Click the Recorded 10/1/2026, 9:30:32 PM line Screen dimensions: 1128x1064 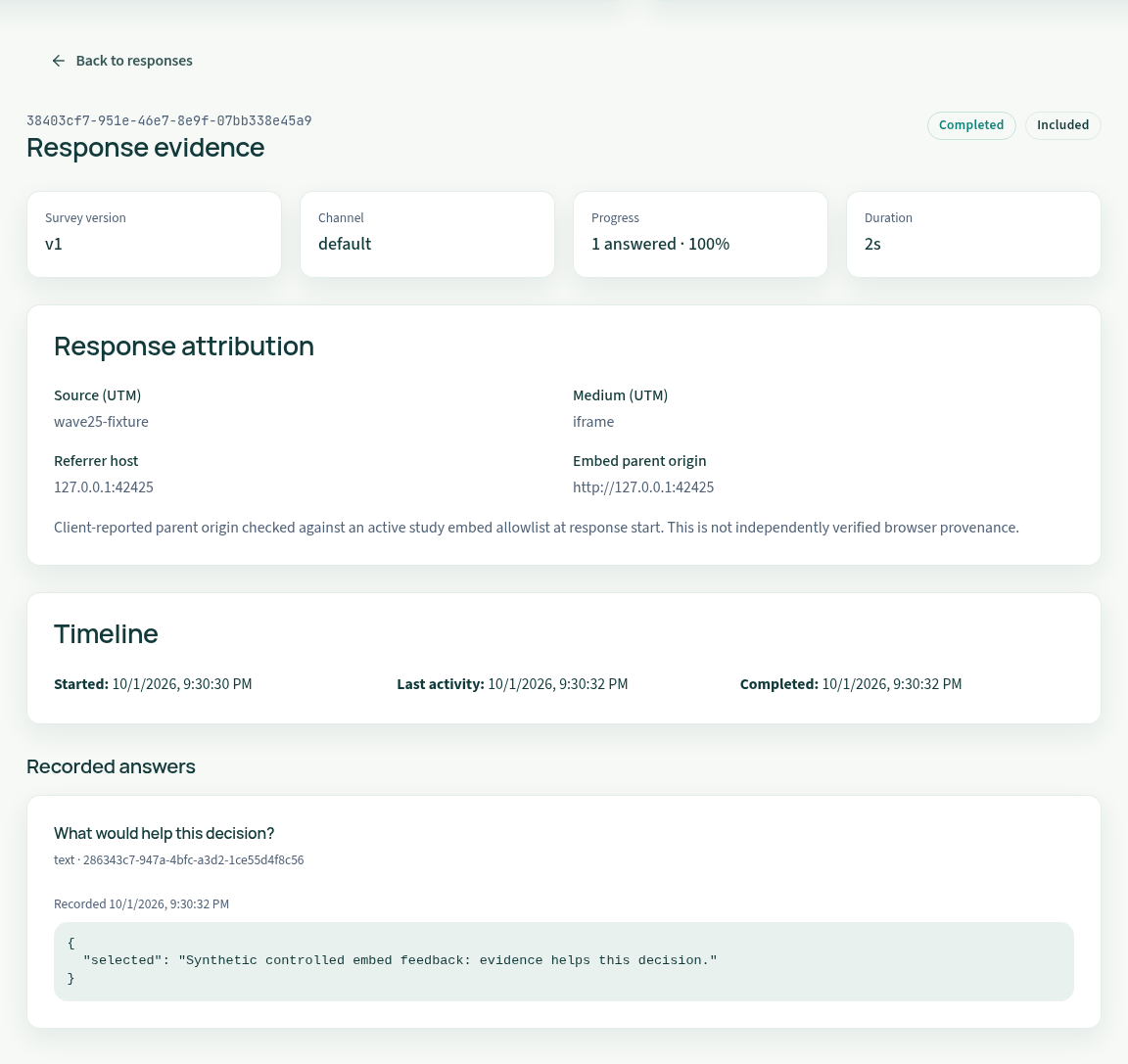point(142,904)
